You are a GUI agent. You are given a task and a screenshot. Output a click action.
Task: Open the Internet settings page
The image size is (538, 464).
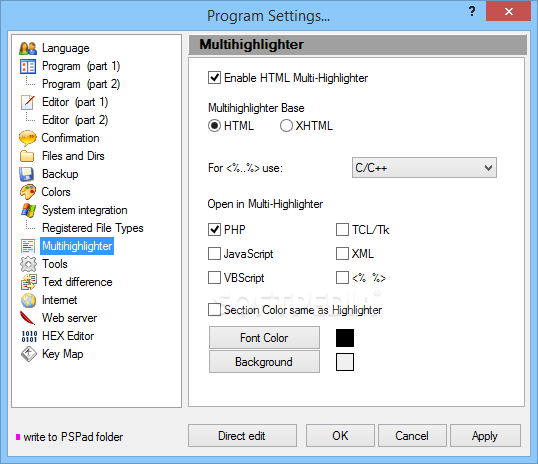[x=59, y=300]
